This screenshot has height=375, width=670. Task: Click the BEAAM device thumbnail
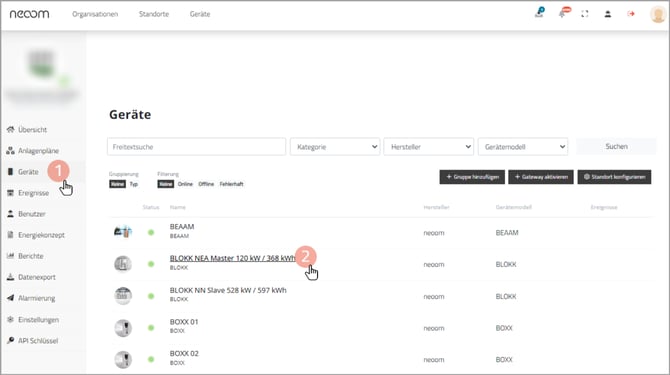pyautogui.click(x=123, y=232)
